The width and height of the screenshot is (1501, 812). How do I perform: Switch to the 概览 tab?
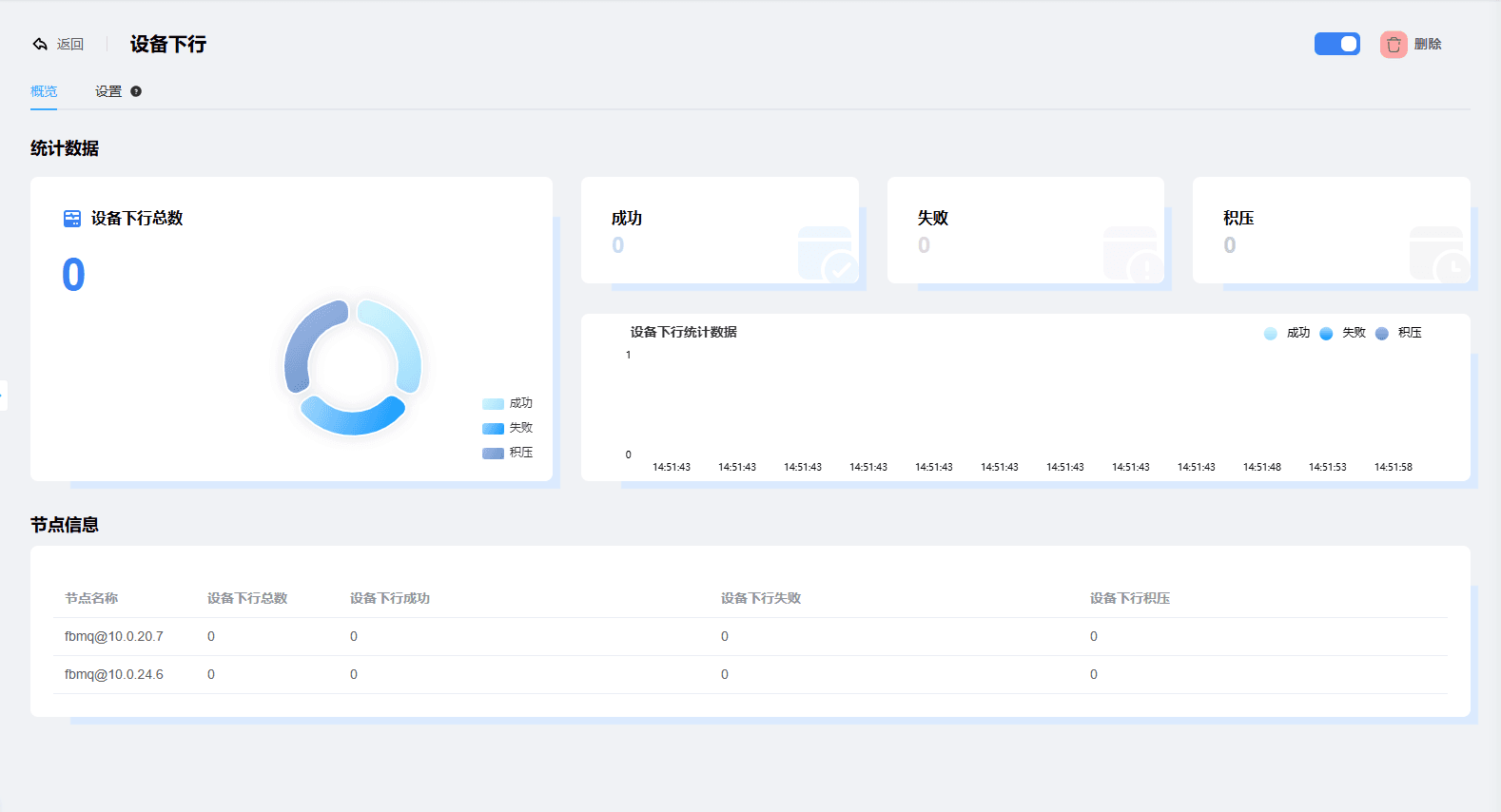tap(44, 91)
